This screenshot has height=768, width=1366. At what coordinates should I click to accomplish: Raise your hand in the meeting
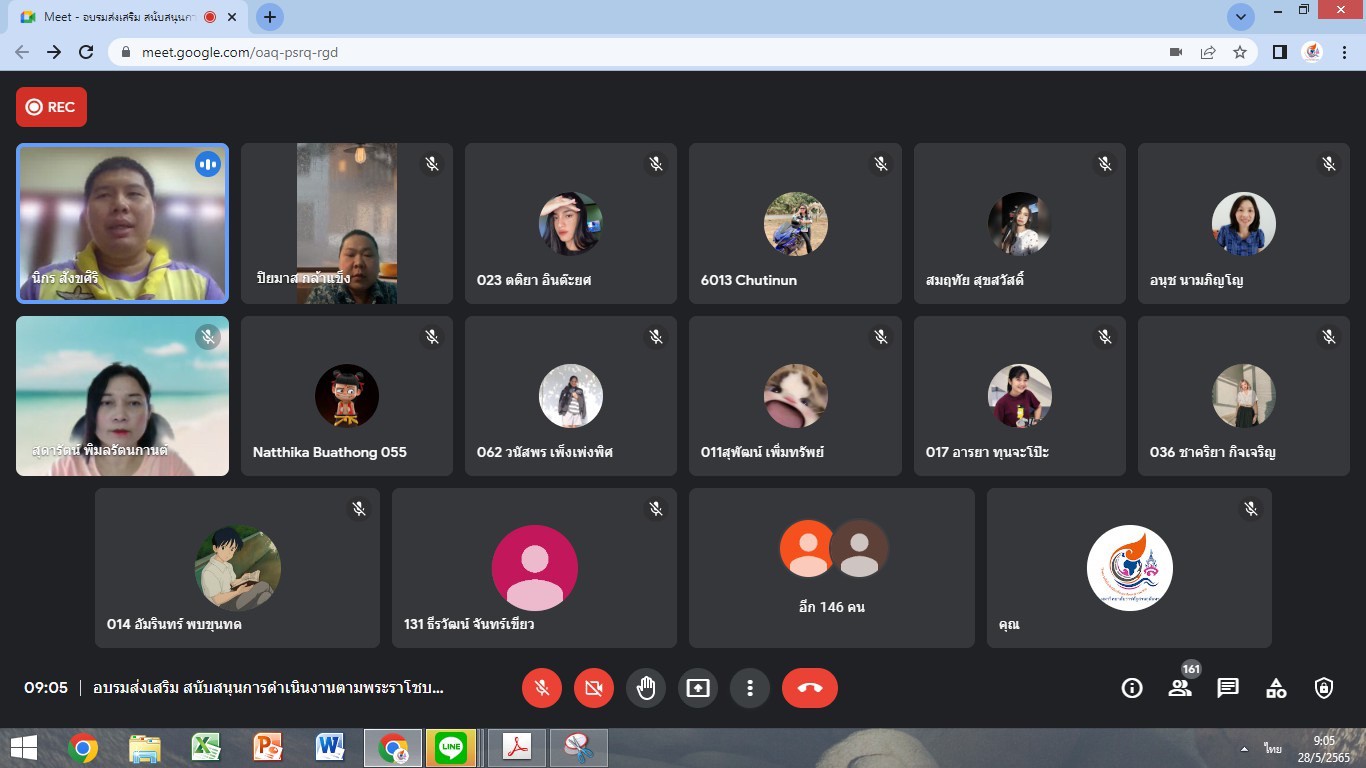(x=646, y=688)
